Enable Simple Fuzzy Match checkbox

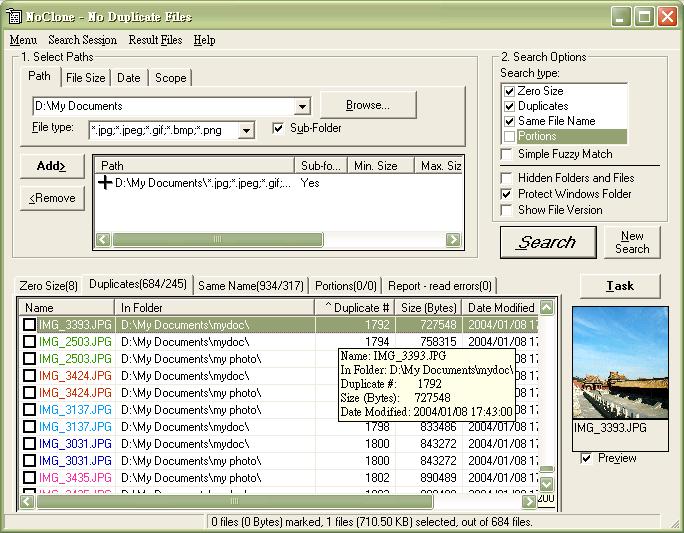(x=508, y=155)
